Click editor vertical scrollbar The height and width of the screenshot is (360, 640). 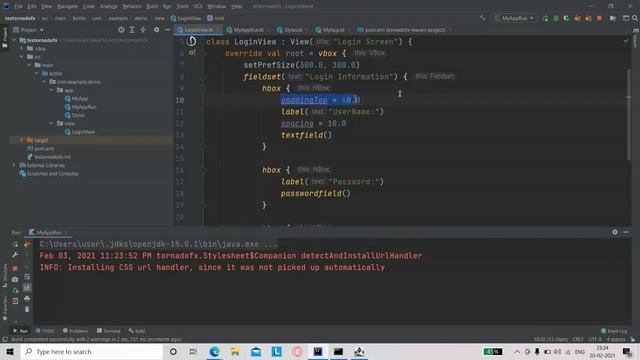point(629,114)
